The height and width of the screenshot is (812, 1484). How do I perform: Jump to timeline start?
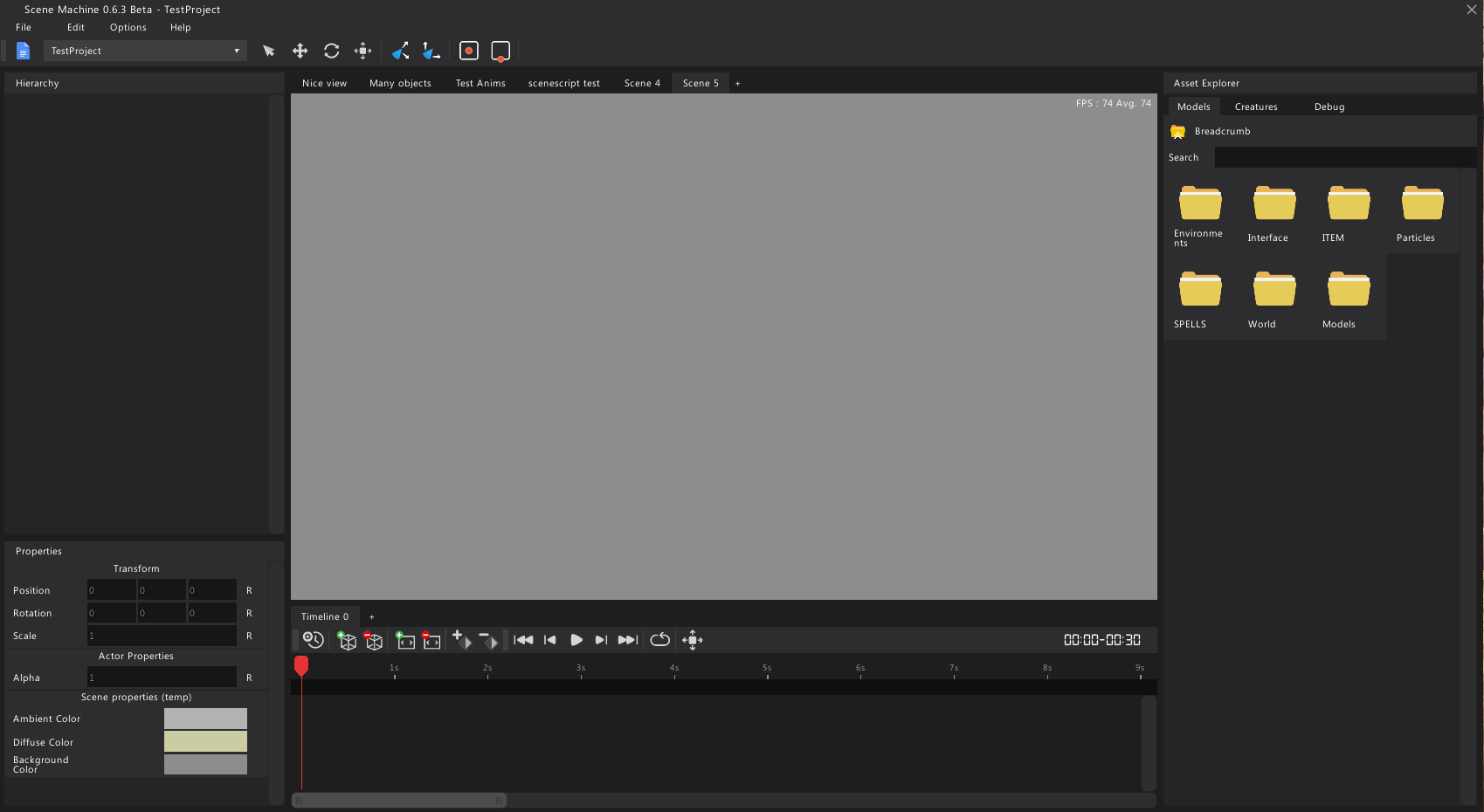click(x=523, y=640)
